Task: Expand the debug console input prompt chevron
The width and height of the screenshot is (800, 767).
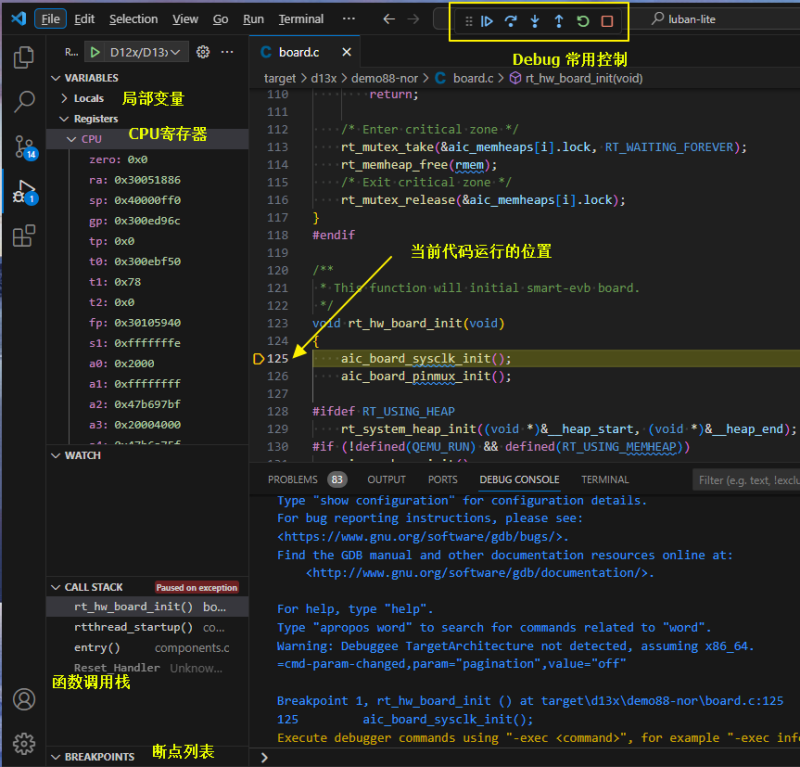Action: point(264,758)
